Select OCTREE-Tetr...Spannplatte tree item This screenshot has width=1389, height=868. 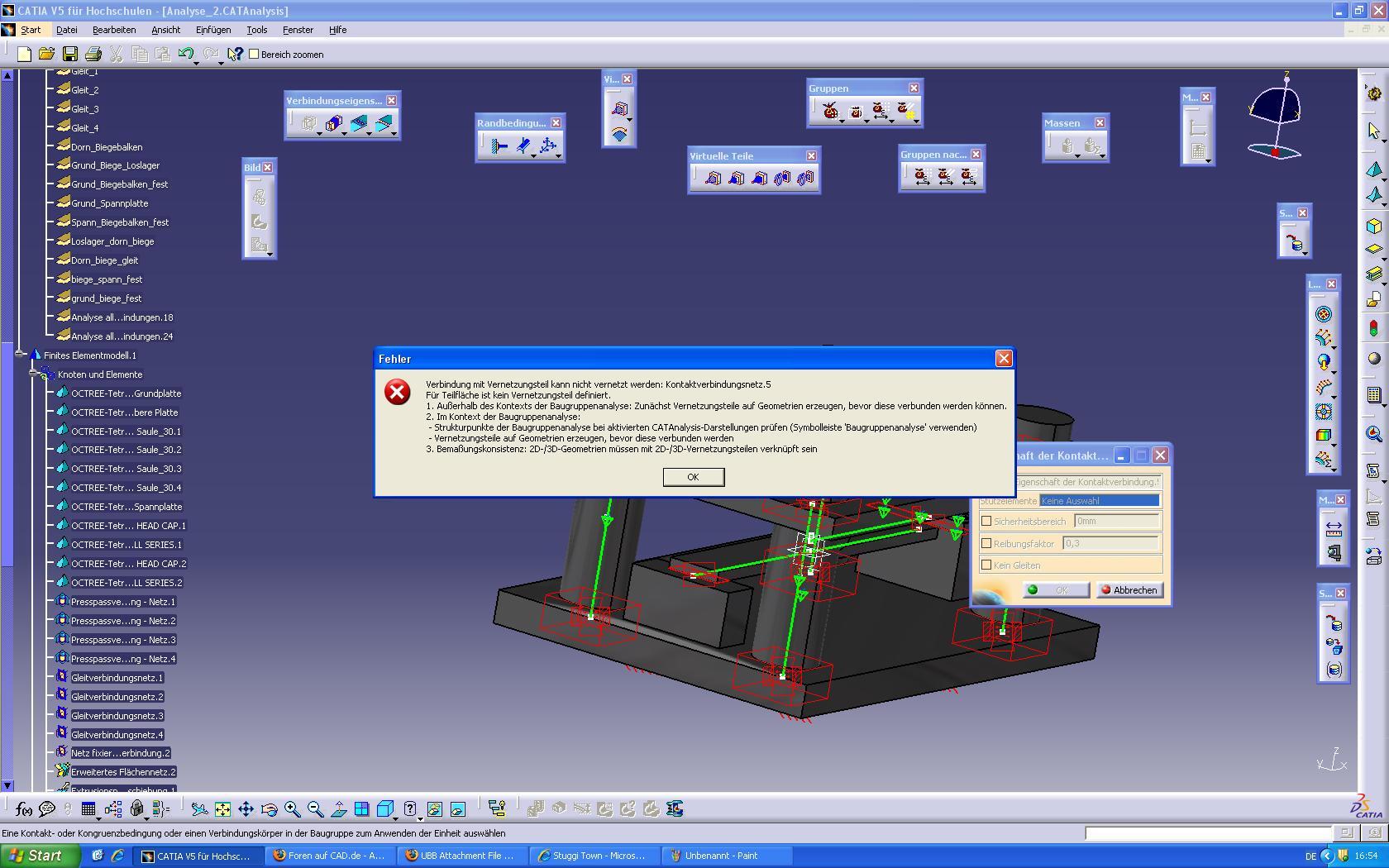click(x=126, y=507)
